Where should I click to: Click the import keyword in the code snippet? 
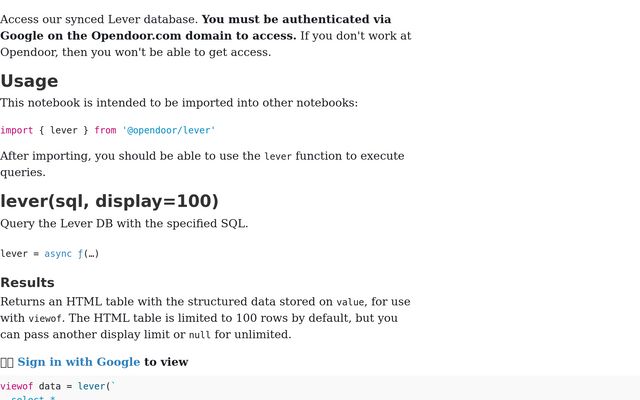16,130
